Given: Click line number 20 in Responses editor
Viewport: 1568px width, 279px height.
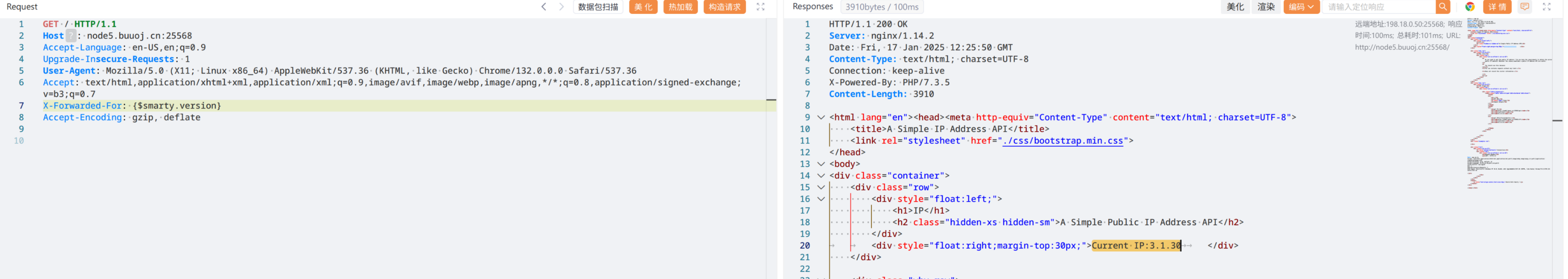Looking at the screenshot, I should [x=805, y=245].
